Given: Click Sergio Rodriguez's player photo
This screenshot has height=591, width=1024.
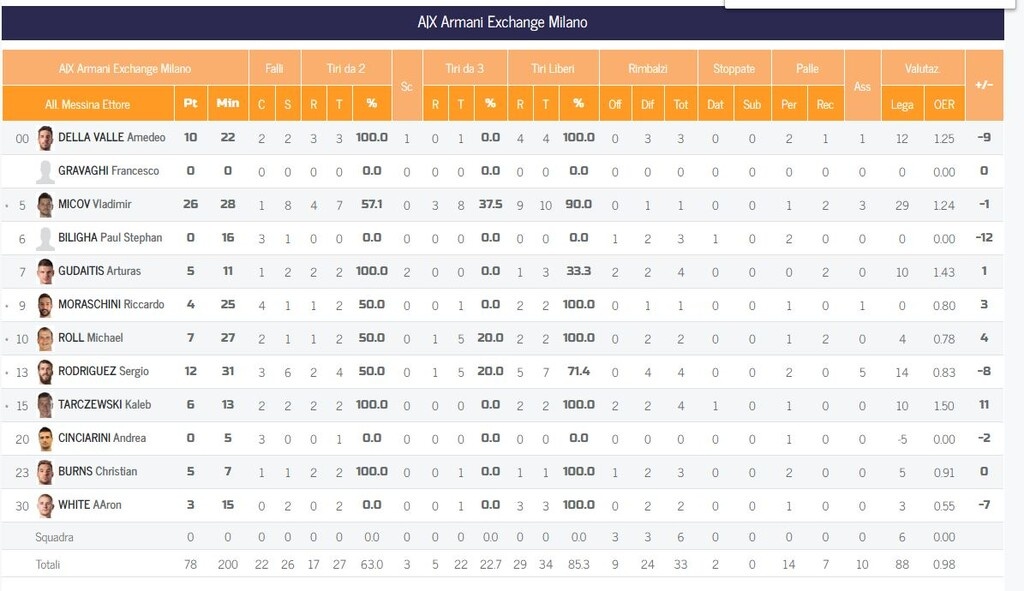Looking at the screenshot, I should point(45,371).
